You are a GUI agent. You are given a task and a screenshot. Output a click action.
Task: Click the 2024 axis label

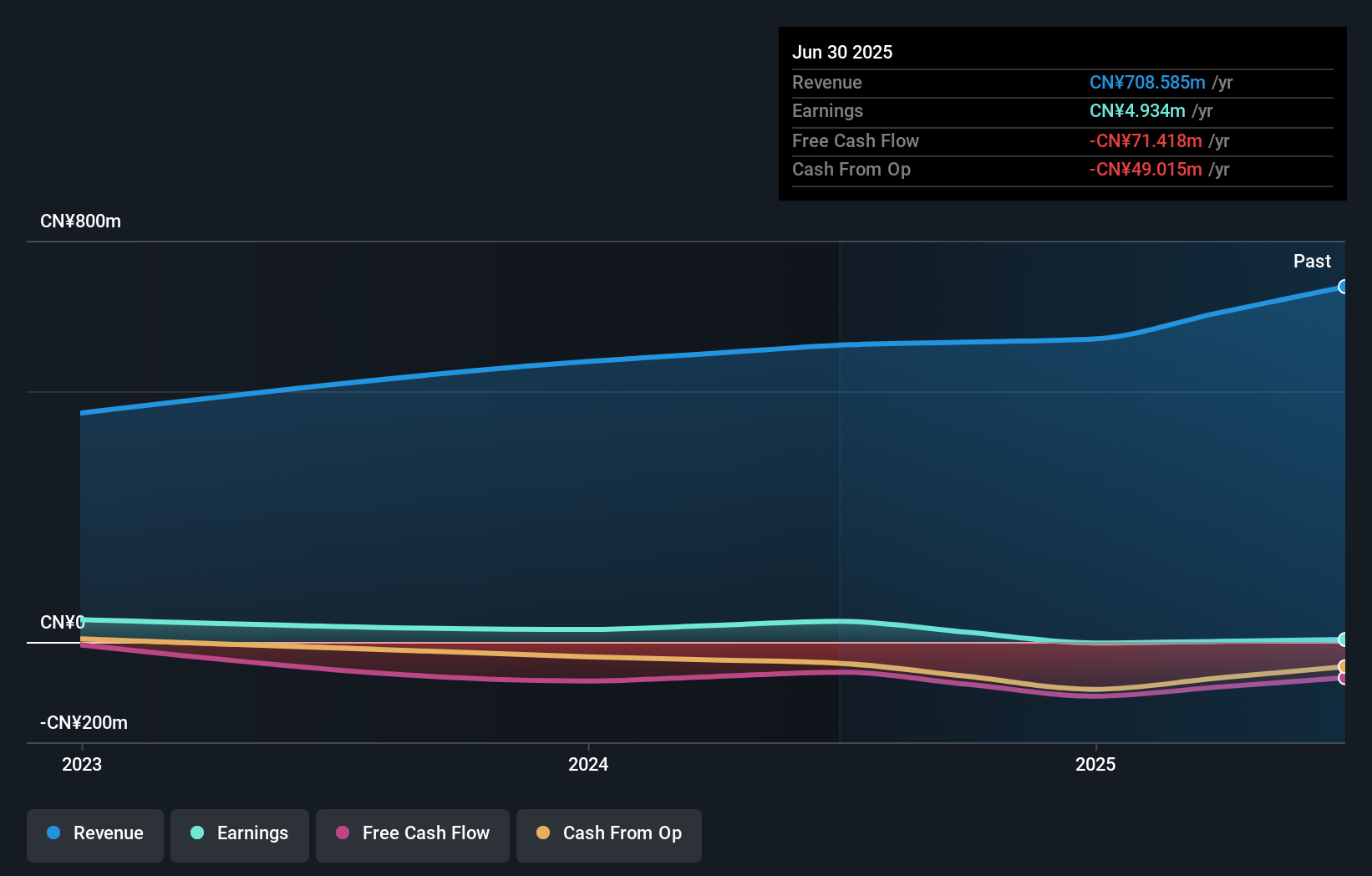588,764
